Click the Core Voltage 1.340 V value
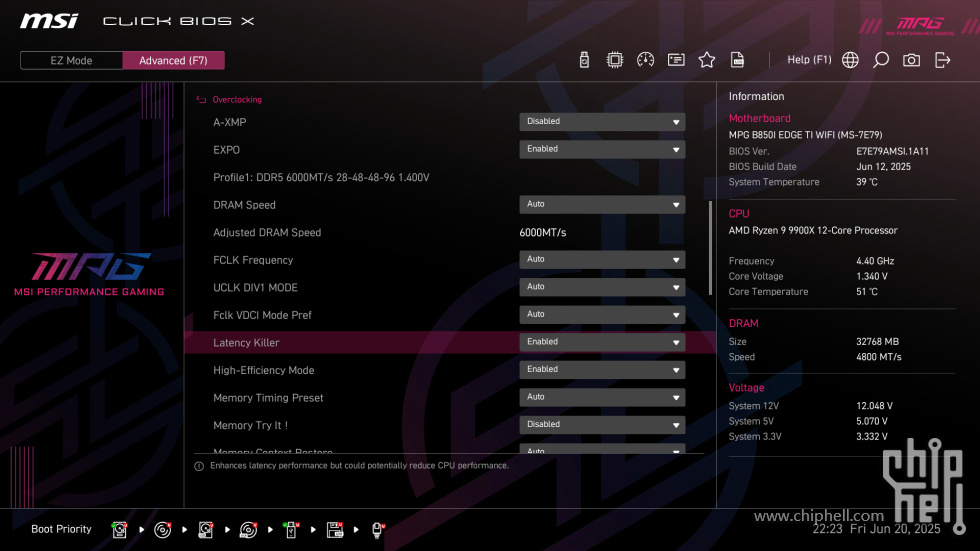Image resolution: width=980 pixels, height=551 pixels. pyautogui.click(x=872, y=276)
